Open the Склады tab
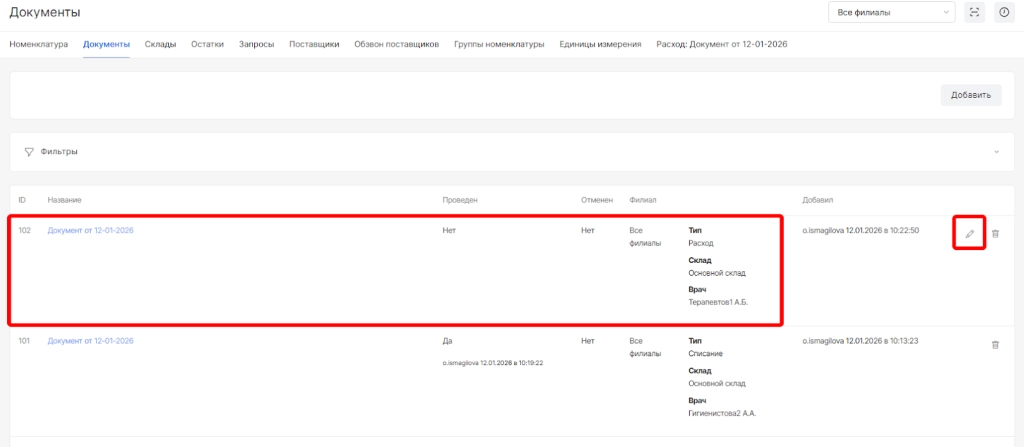The width and height of the screenshot is (1024, 447). [x=160, y=44]
